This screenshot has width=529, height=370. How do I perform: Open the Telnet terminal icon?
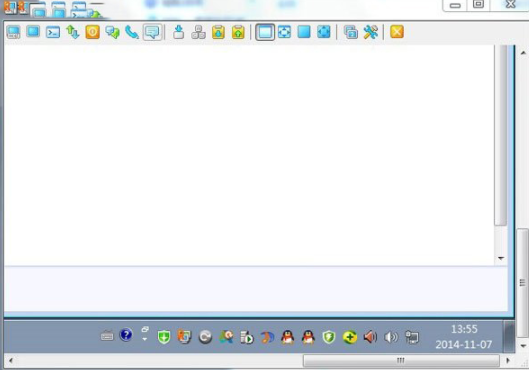53,32
